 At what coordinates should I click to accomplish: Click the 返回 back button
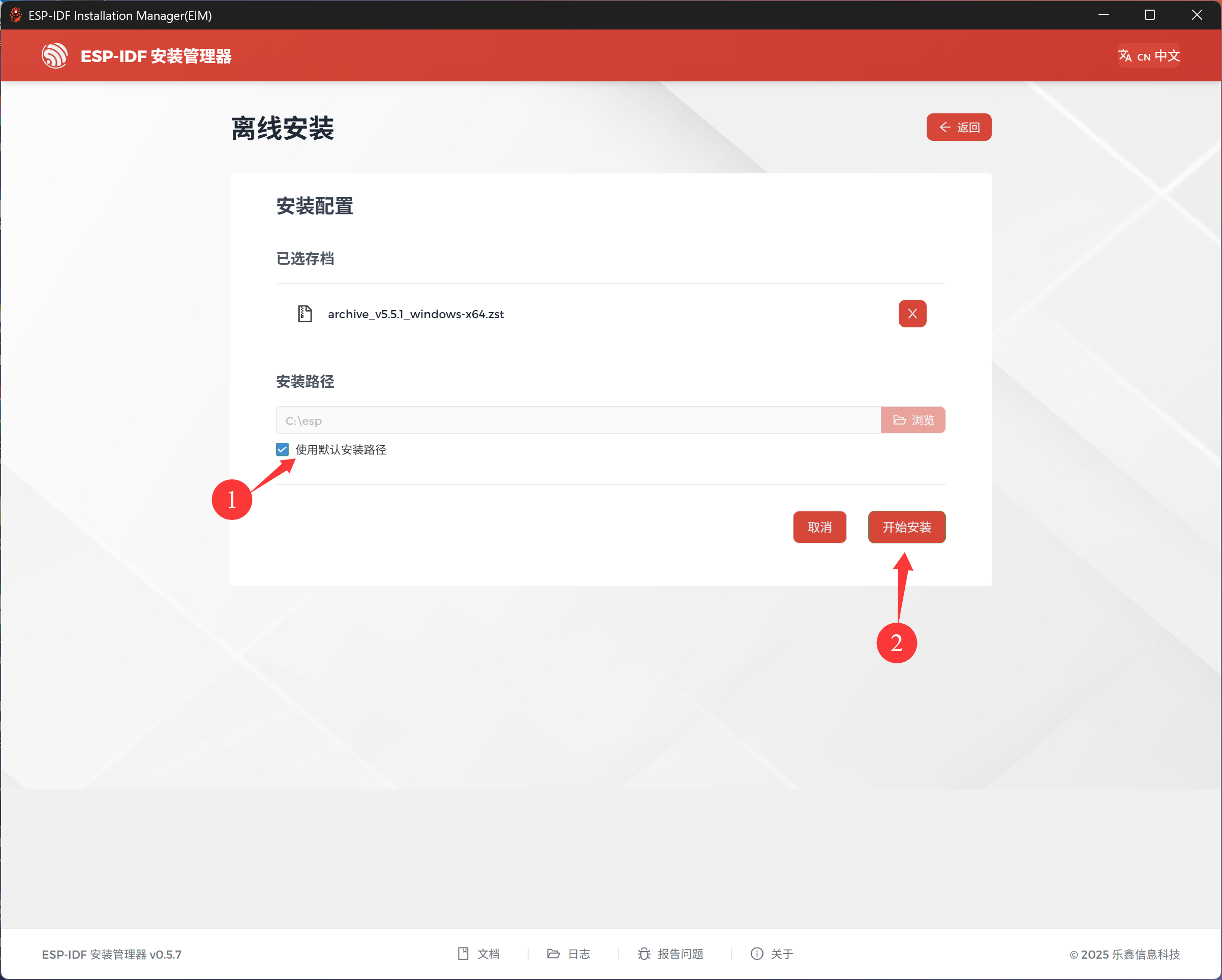(959, 127)
